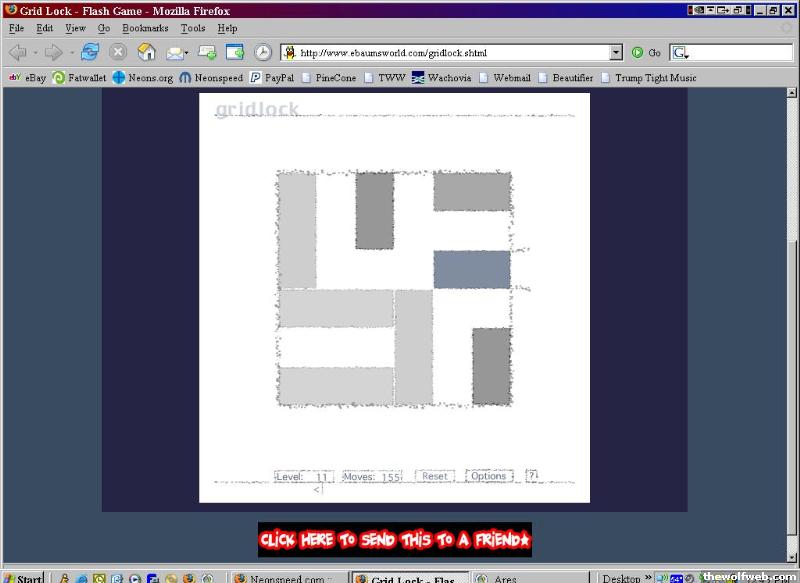Open the Tools menu
This screenshot has width=800, height=583.
coord(192,28)
